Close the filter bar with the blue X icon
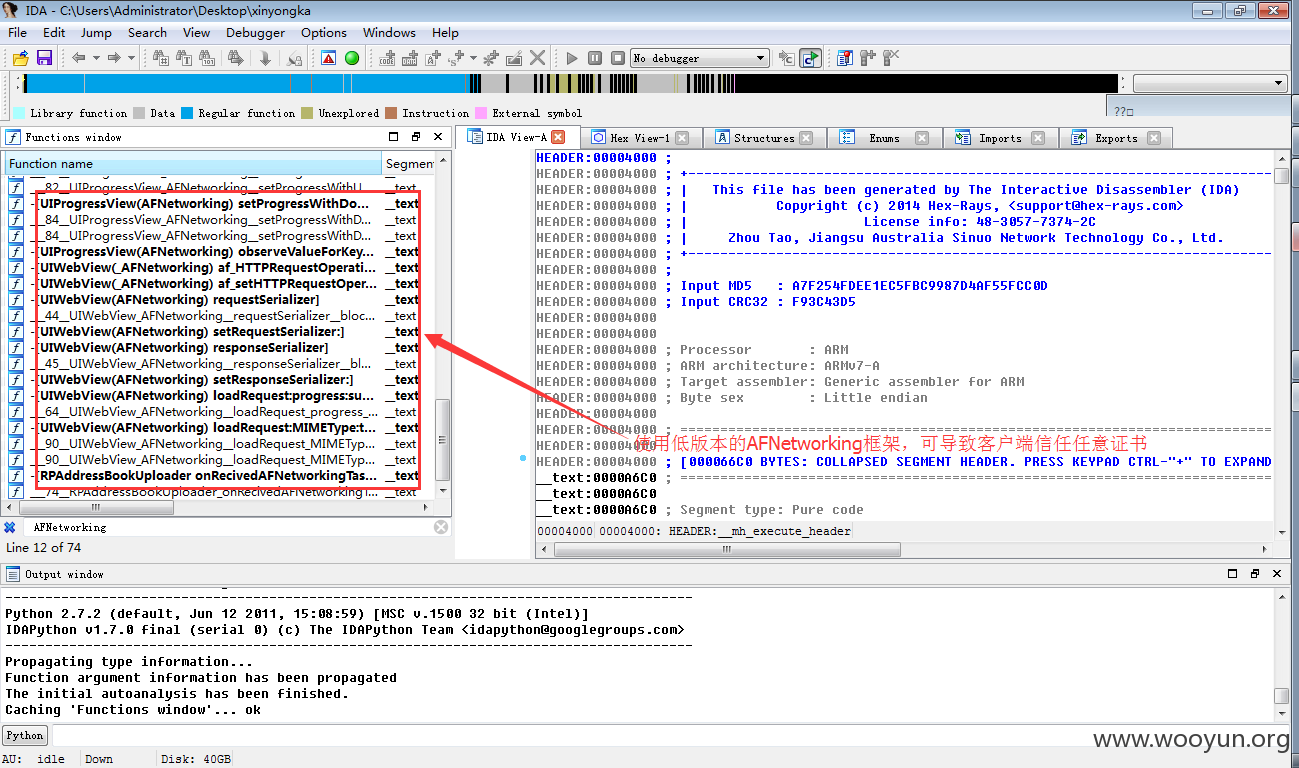The image size is (1299, 768). [x=10, y=527]
